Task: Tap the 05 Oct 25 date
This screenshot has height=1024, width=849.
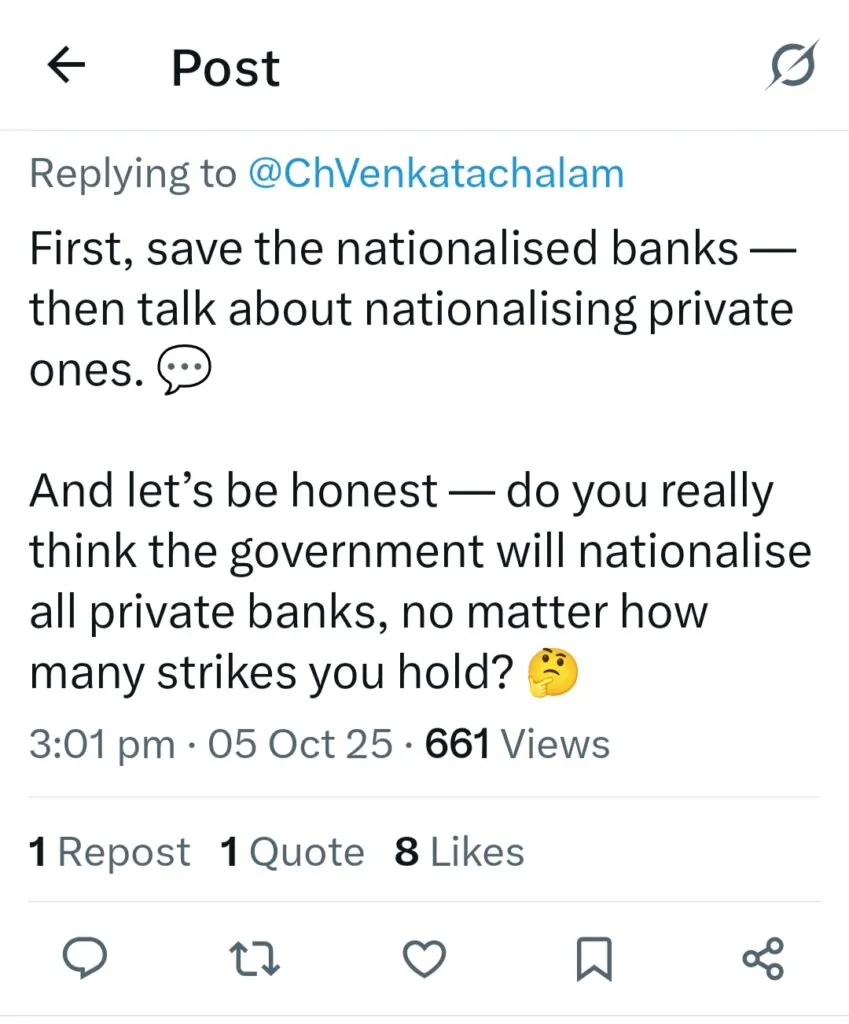Action: pos(299,744)
